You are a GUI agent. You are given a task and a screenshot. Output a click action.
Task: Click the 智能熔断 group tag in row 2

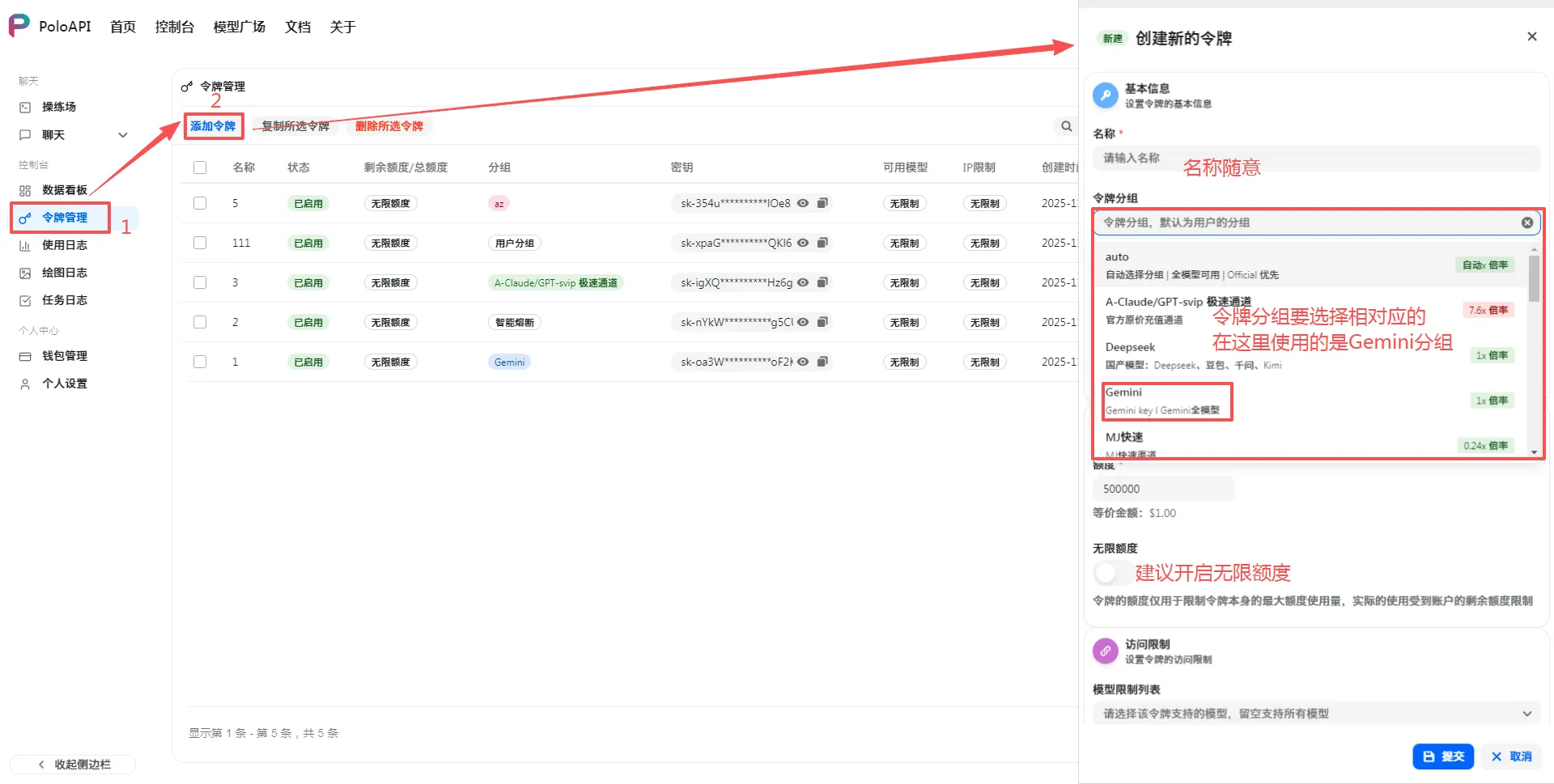(x=515, y=322)
